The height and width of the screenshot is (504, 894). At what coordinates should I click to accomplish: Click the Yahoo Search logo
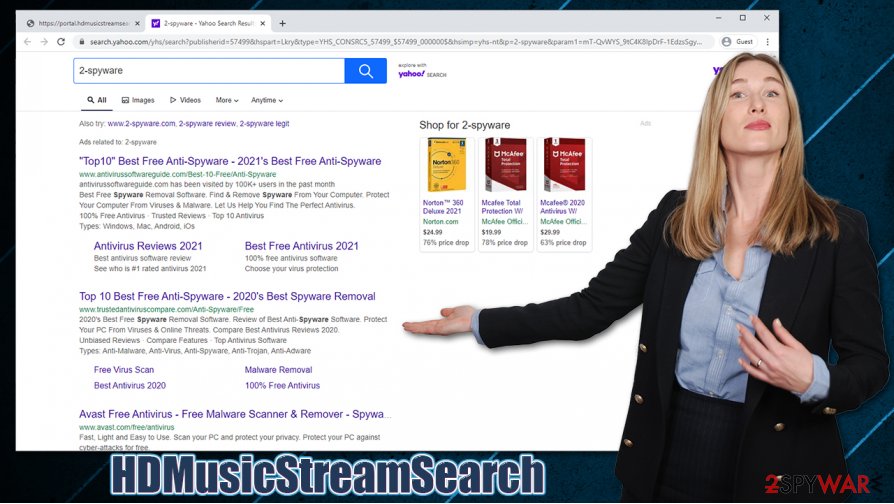coord(422,71)
